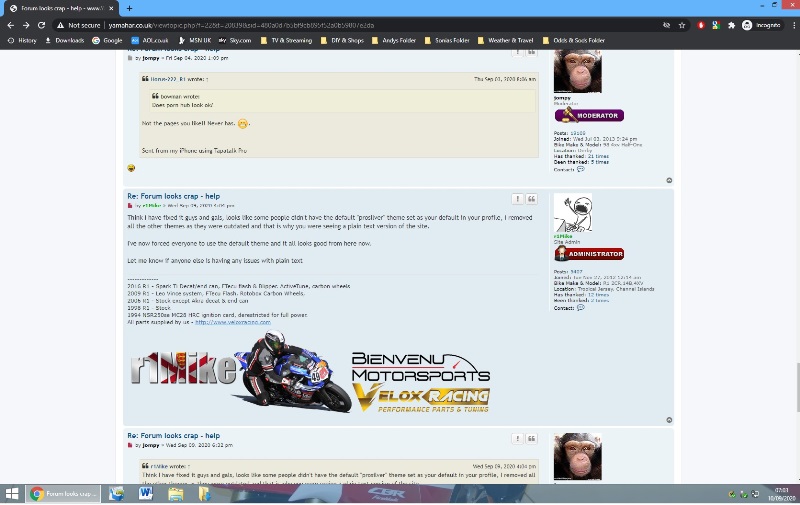Select the Forum looks crap - help tab
Viewport: 800px width, 505px height.
click(x=61, y=8)
